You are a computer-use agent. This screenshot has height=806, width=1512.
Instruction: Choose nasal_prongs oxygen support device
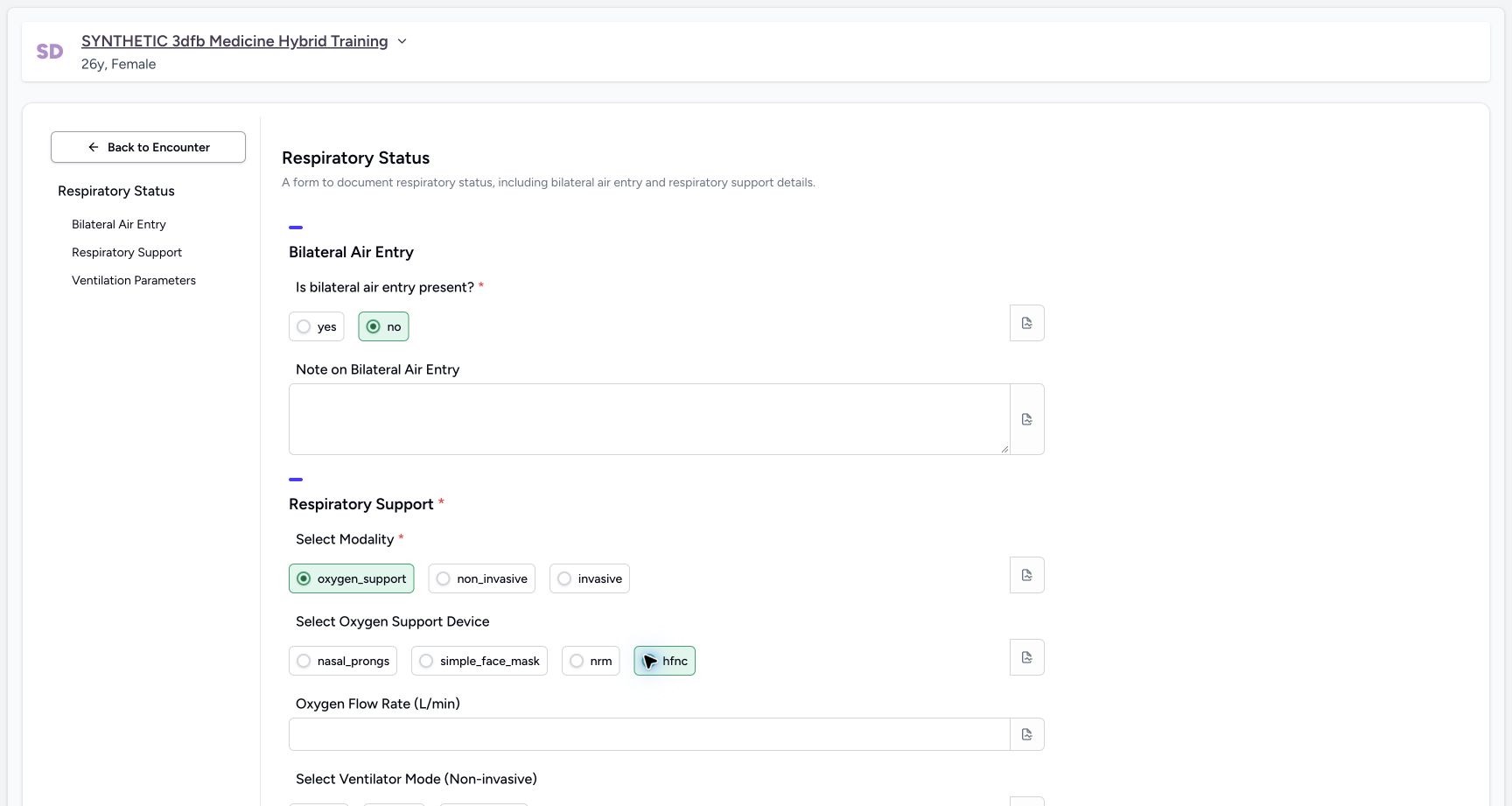342,661
